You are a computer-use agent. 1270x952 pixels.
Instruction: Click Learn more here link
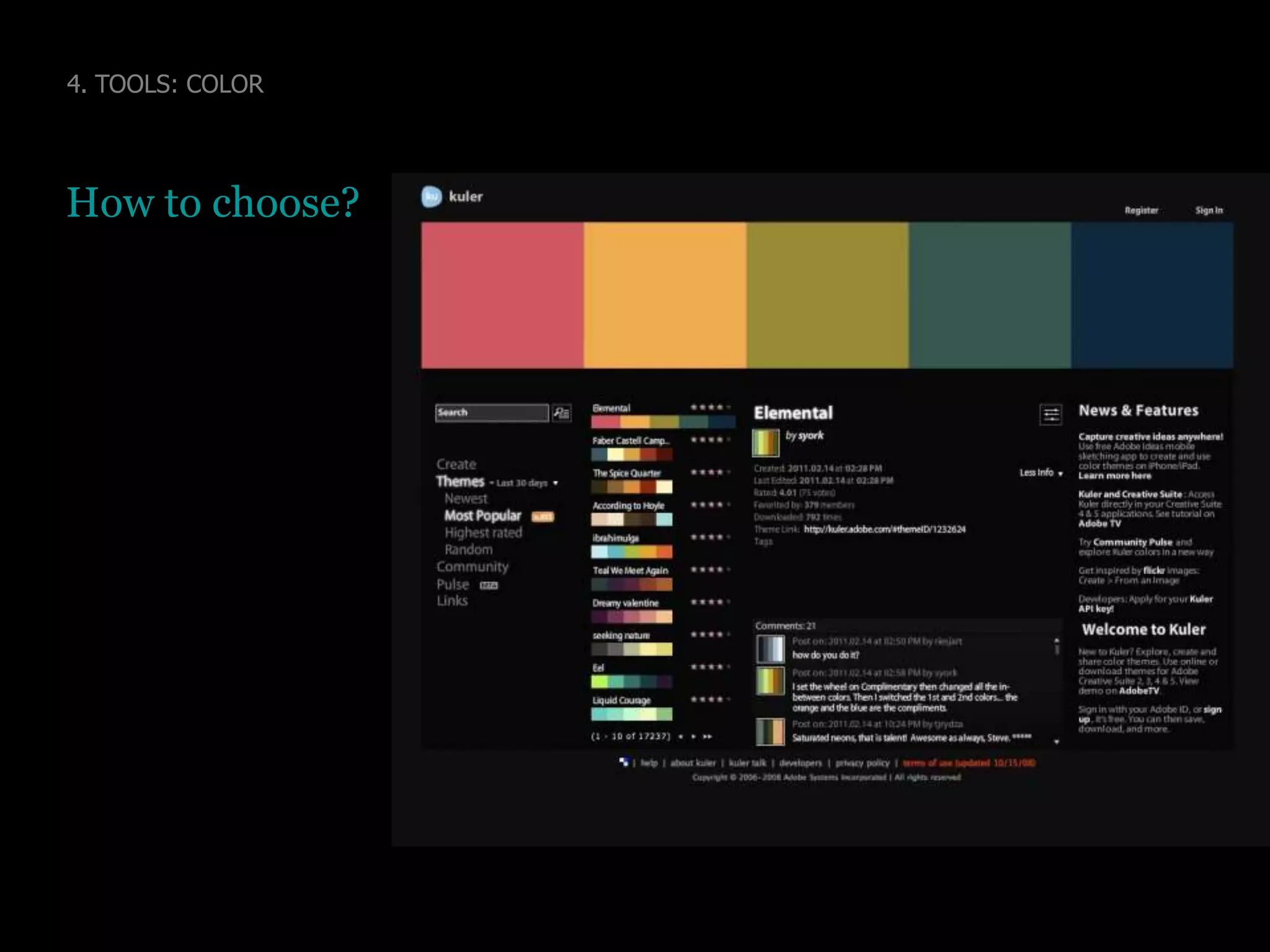[1114, 475]
